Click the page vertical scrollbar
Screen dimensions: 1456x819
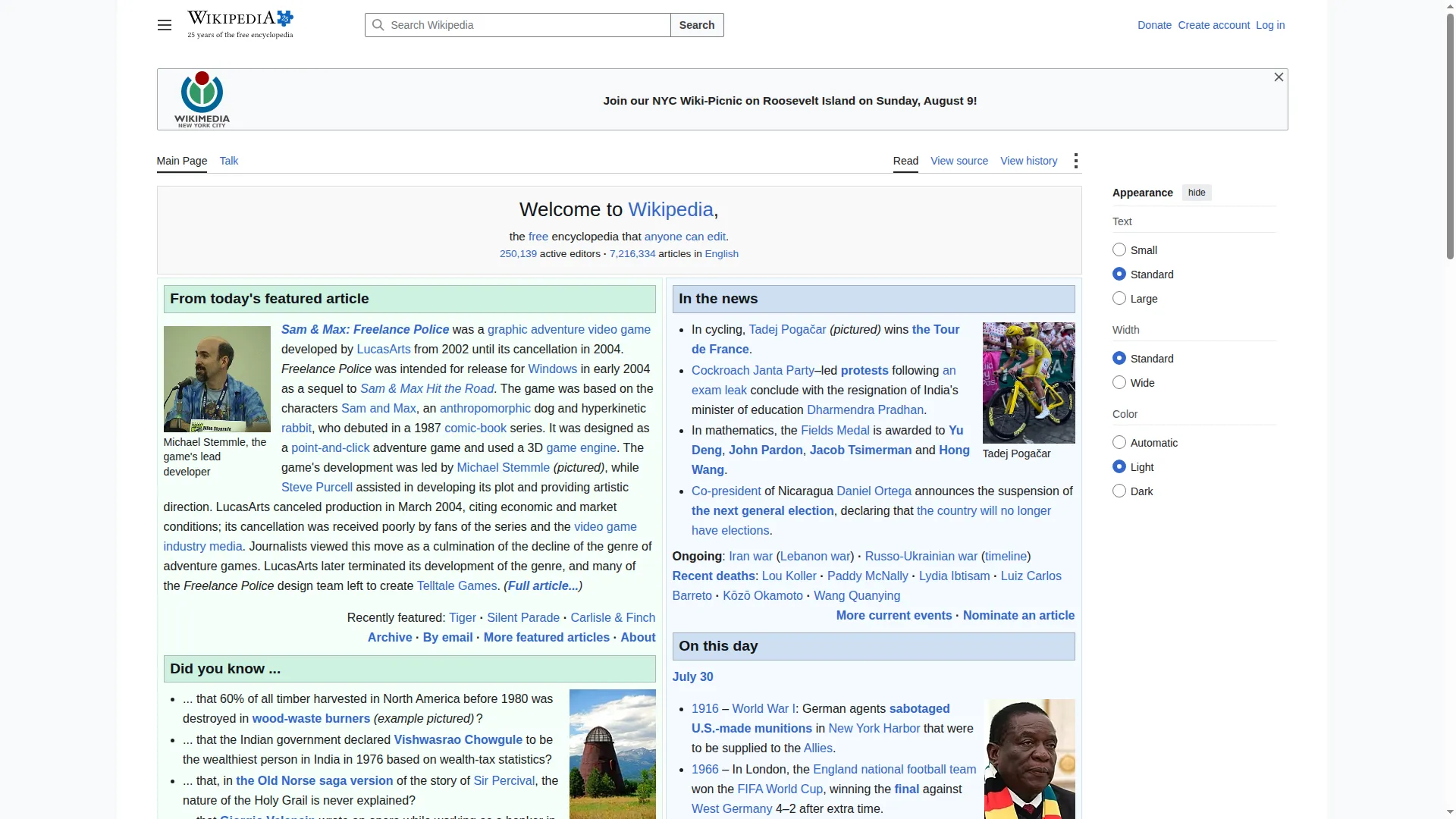[x=1450, y=136]
